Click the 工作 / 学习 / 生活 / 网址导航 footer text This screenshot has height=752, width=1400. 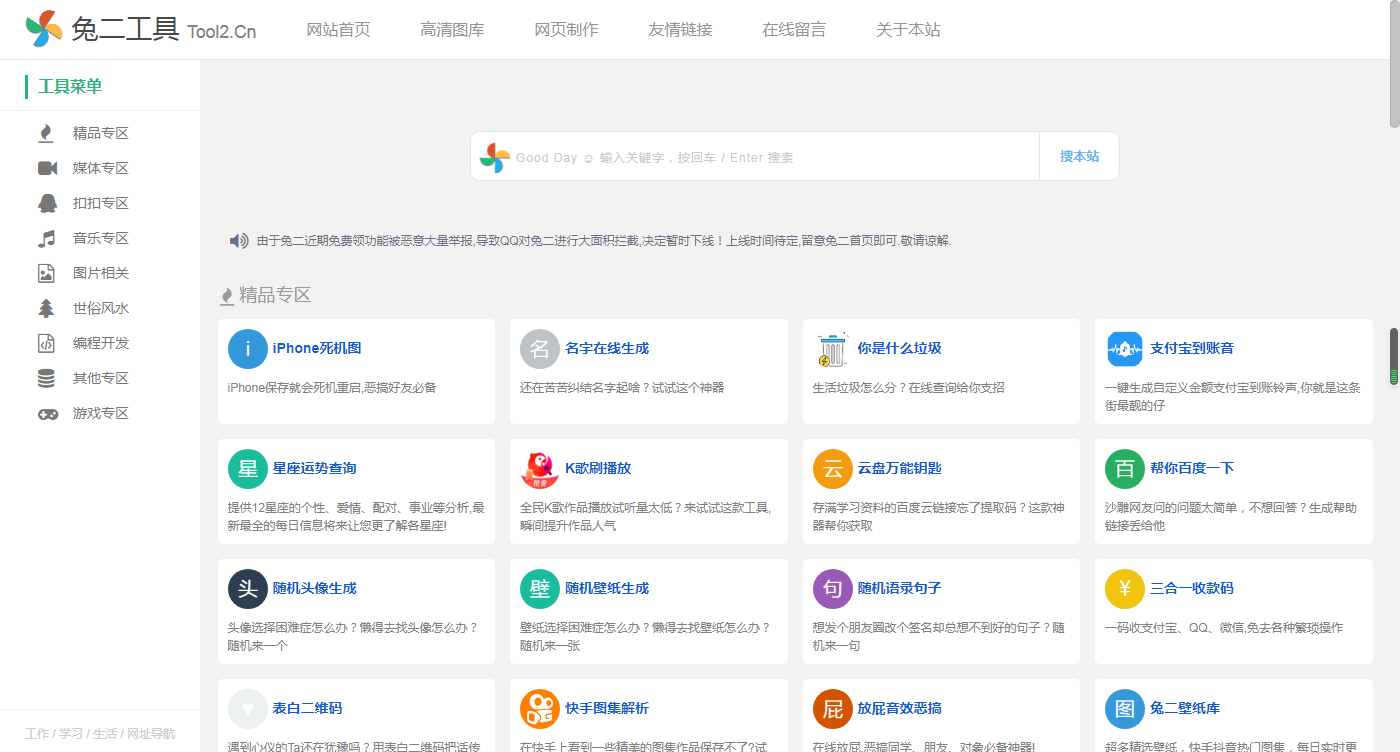tap(100, 734)
